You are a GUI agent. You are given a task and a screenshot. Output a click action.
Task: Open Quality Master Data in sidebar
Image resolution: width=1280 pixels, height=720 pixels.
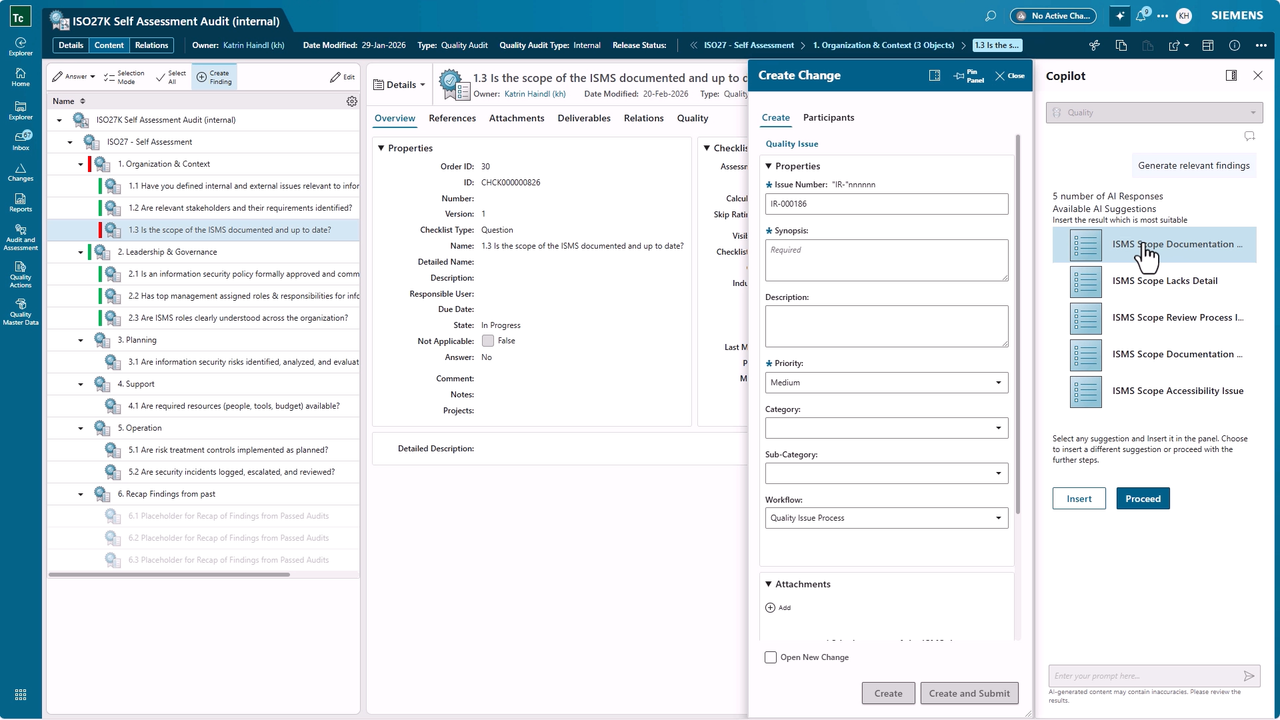coord(20,313)
